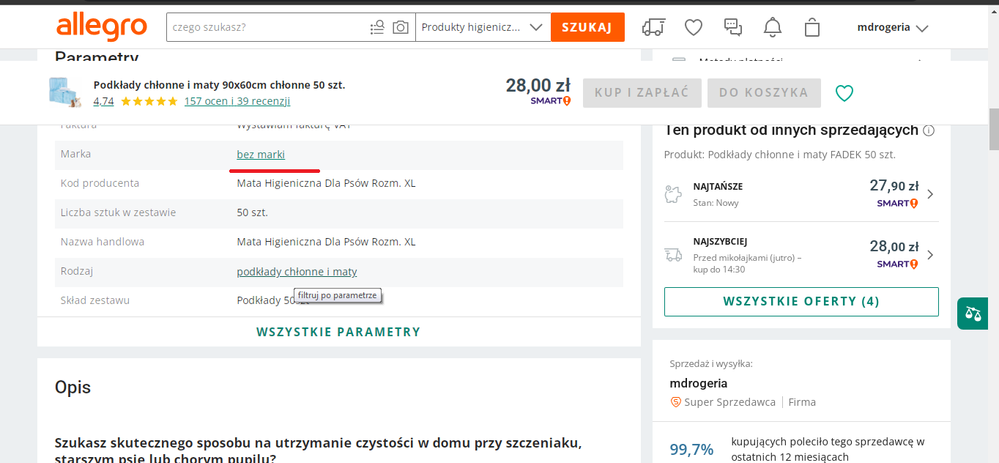Click the truck icon by NAJSZYBCIEJ
Viewport: 999px width, 463px height.
tap(673, 255)
